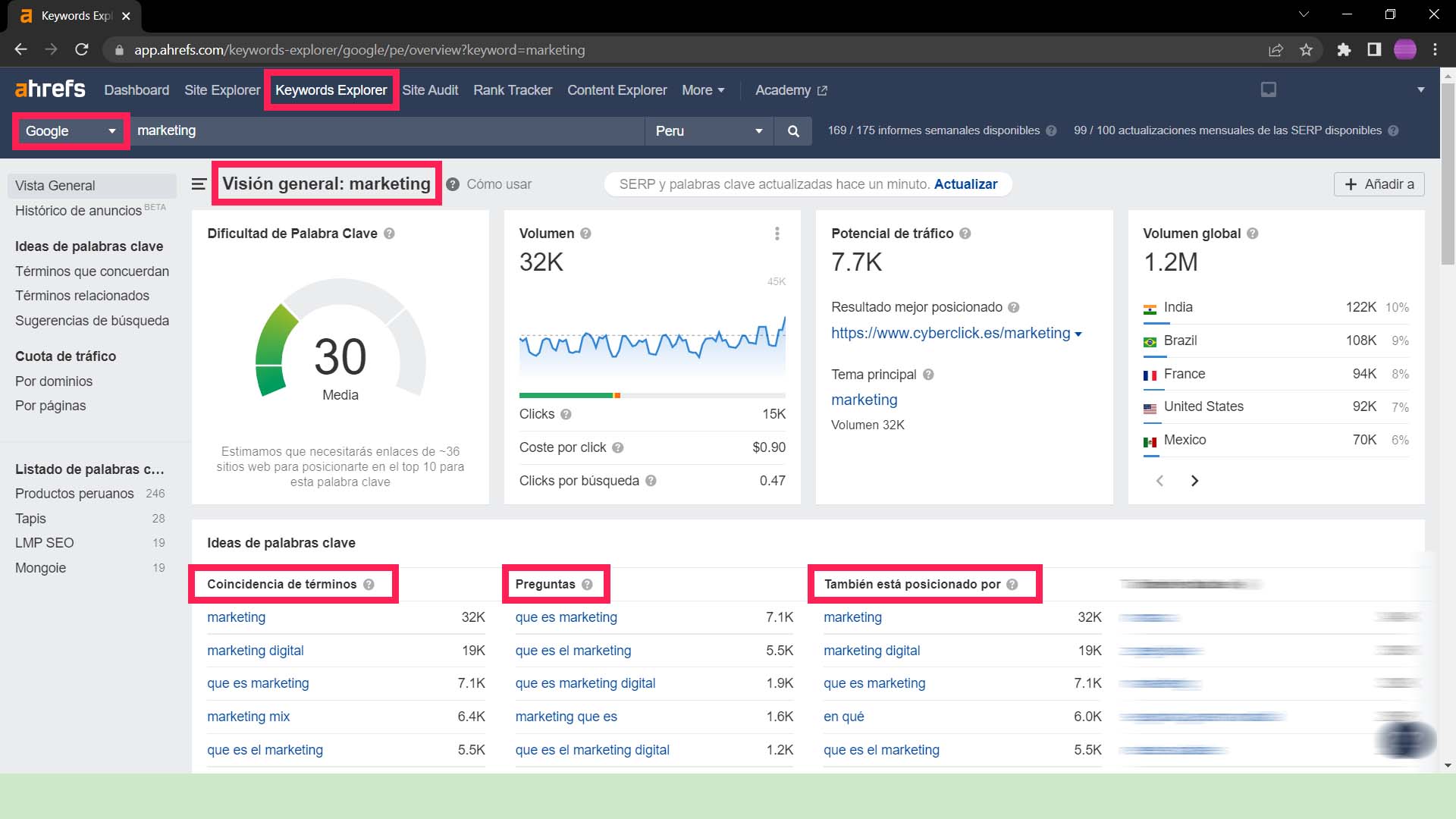The height and width of the screenshot is (819, 1456).
Task: Show Resultado mejor posicionado help tooltip
Action: coord(1014,307)
